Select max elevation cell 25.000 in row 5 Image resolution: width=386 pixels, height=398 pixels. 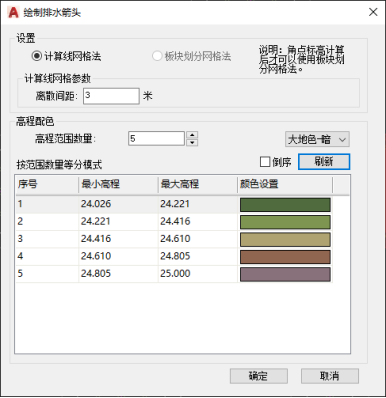click(x=198, y=274)
